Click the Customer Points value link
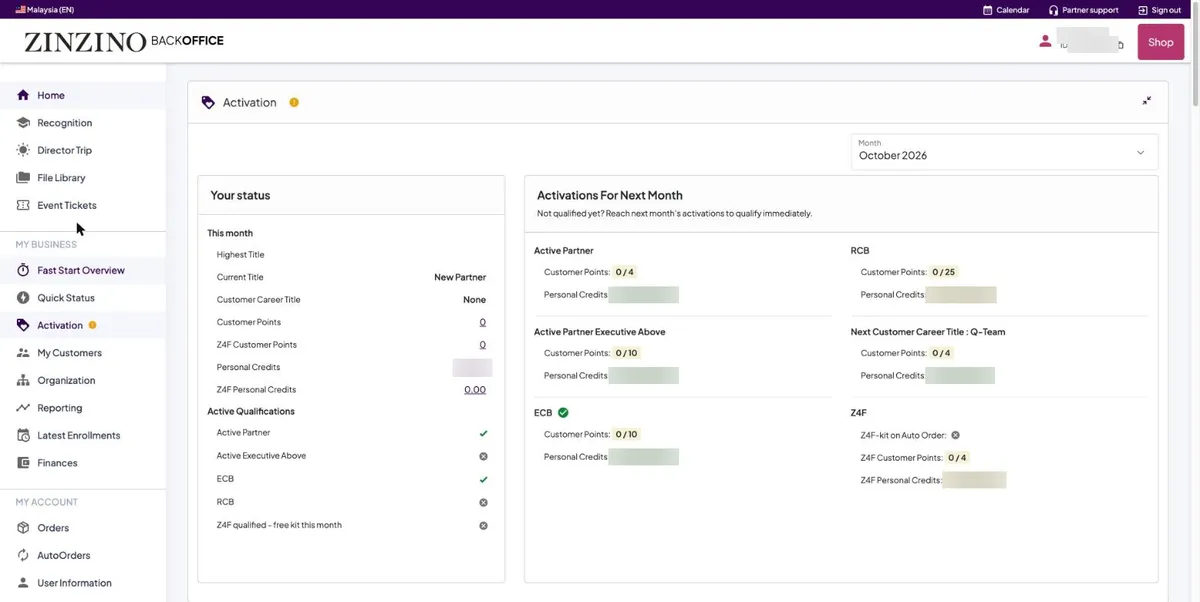 tap(482, 322)
